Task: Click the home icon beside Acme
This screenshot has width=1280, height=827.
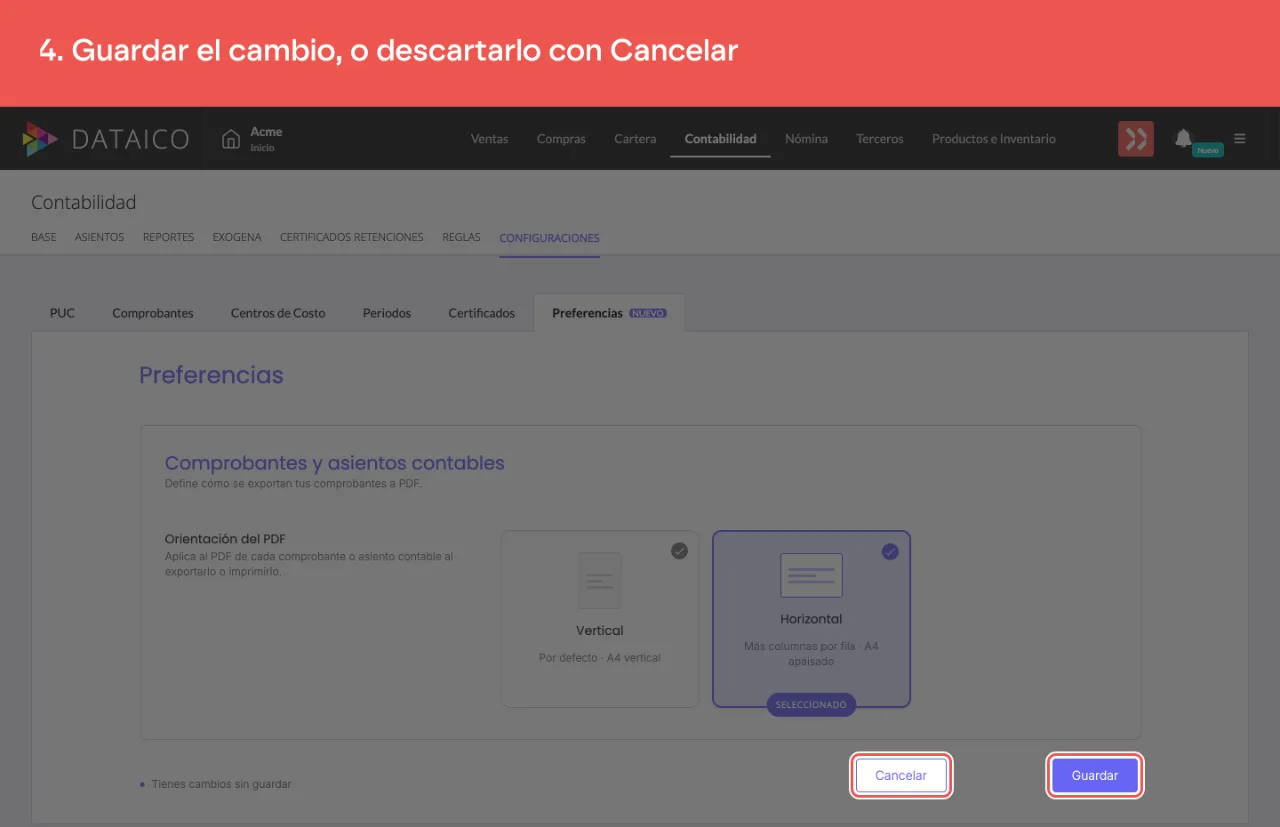Action: pos(231,139)
